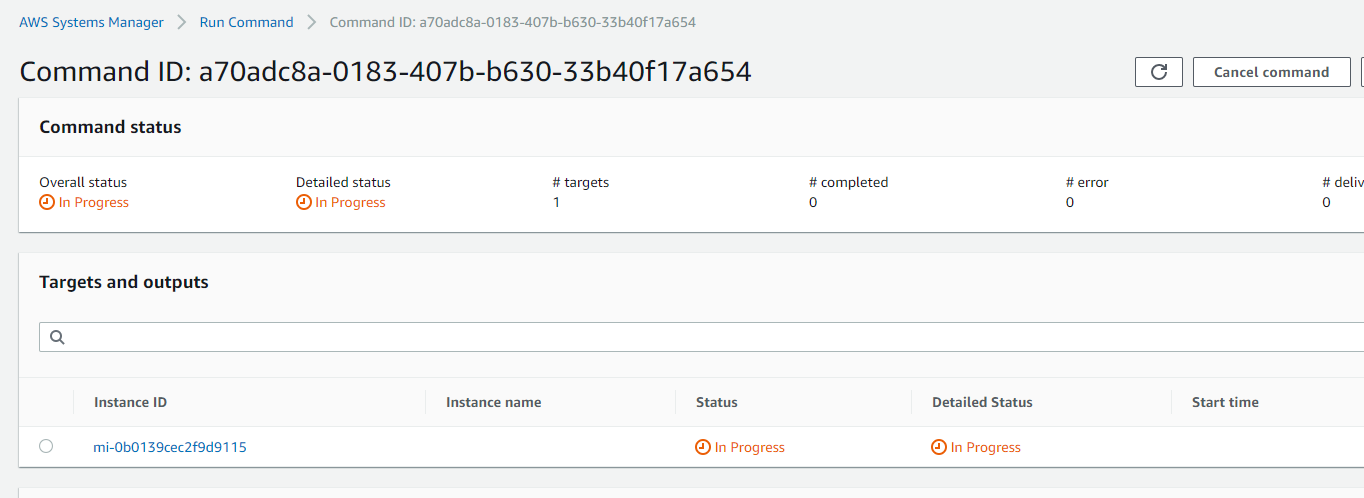Focus the targets search input field
The height and width of the screenshot is (498, 1364).
click(x=700, y=337)
